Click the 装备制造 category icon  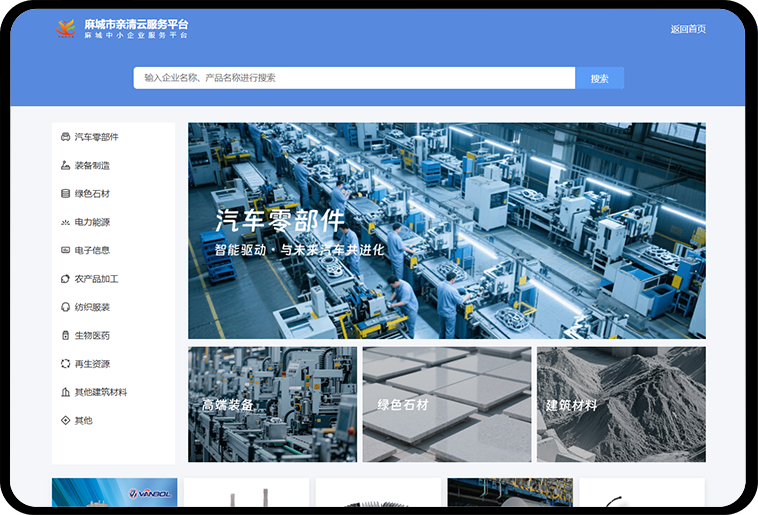click(x=65, y=165)
